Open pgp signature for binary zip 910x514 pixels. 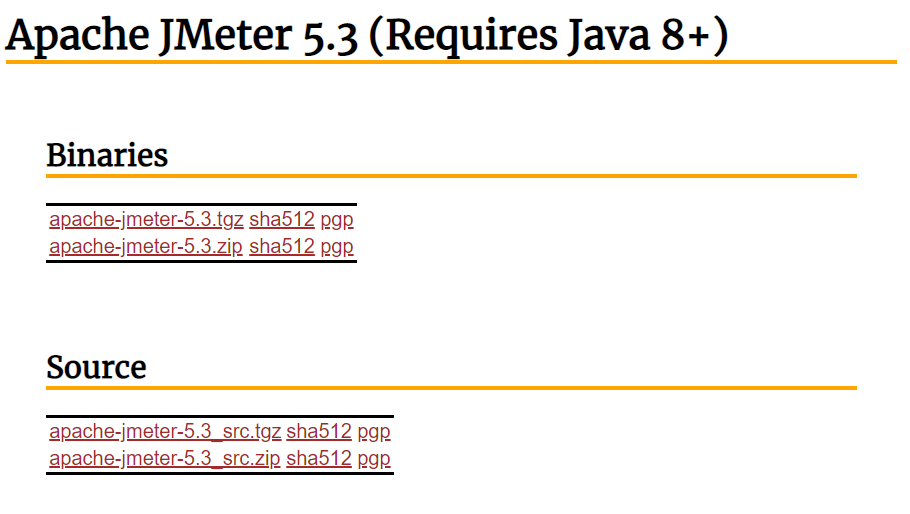point(337,246)
